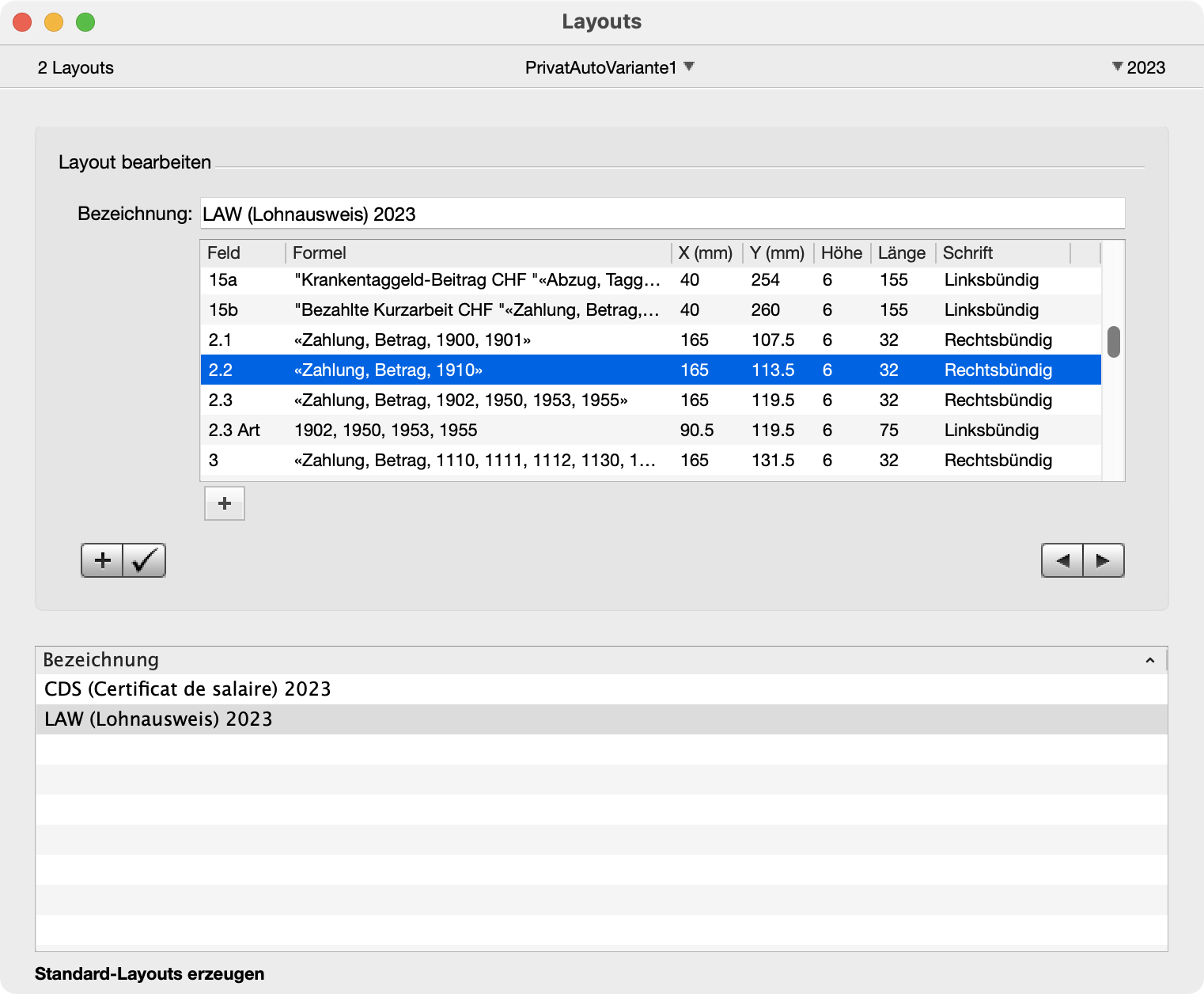The width and height of the screenshot is (1204, 994).
Task: Select CDS (Certificat de salaire) 2023 layout
Action: point(187,689)
